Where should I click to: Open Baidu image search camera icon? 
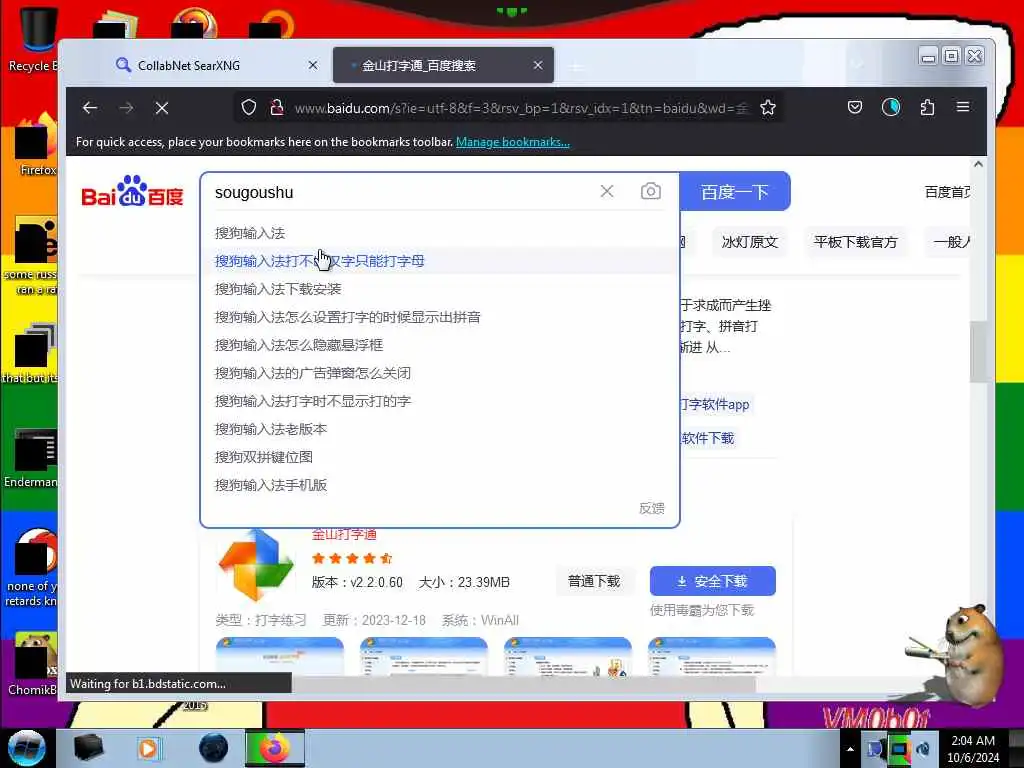[650, 191]
